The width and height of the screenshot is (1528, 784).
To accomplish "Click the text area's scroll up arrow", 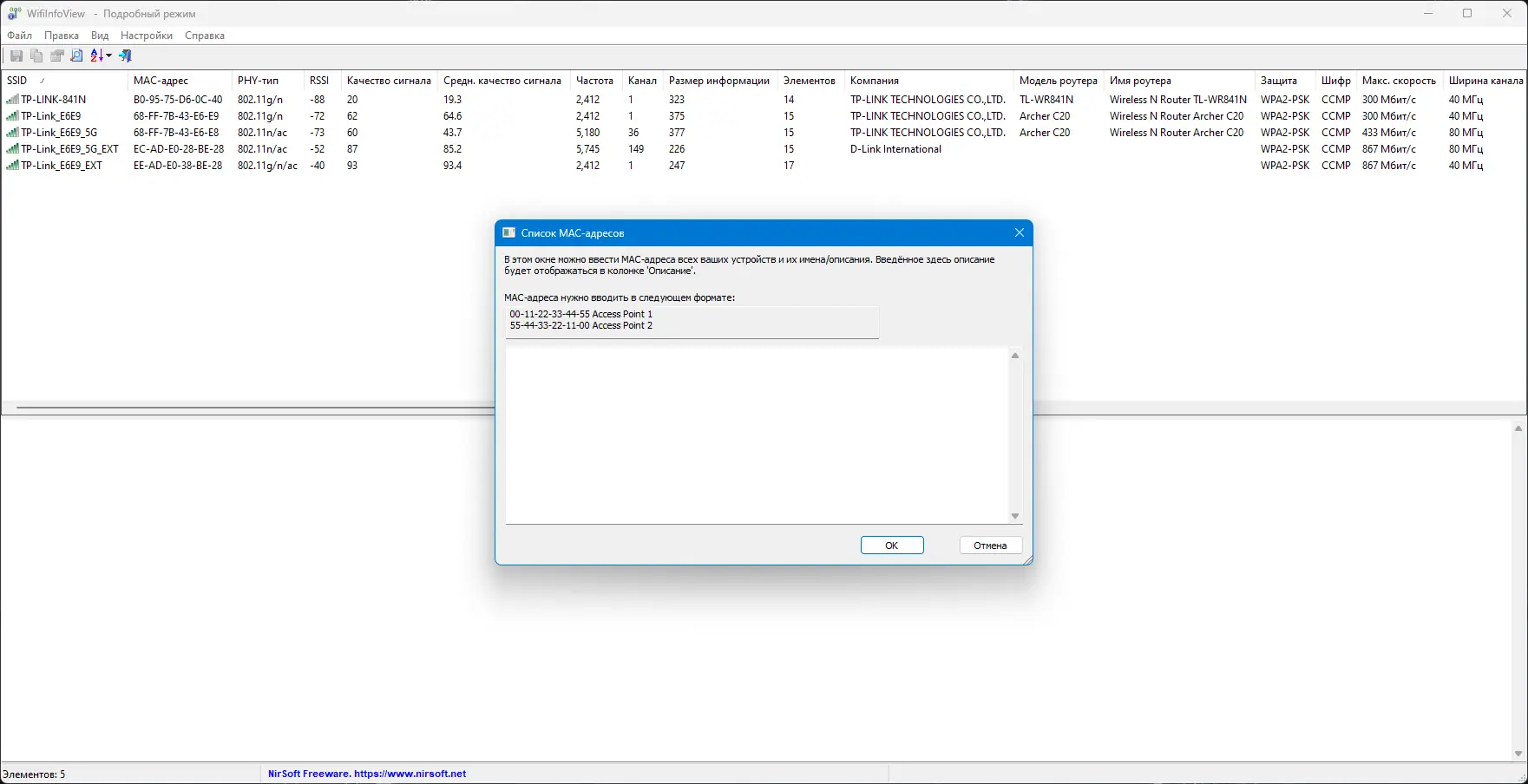I will click(1015, 356).
